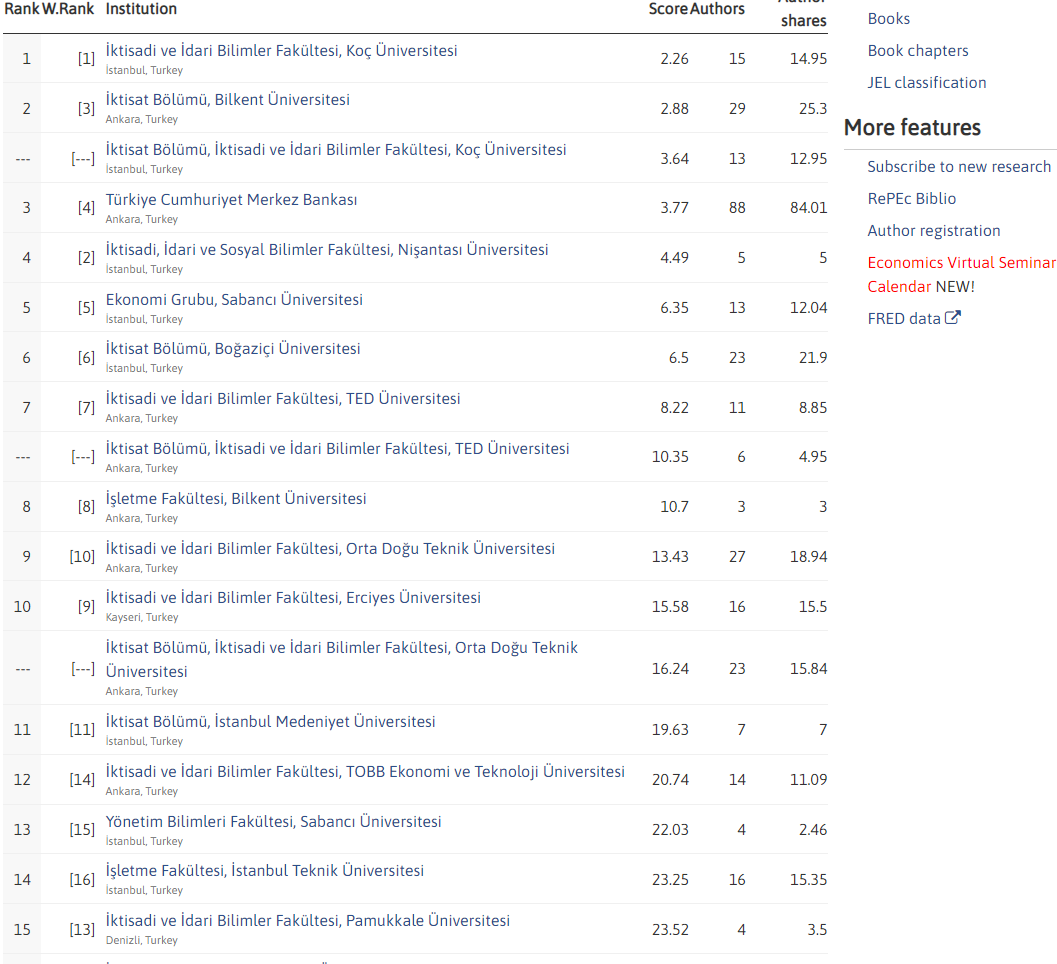The image size is (1057, 964).
Task: Click the Kayseri, Turkey location text
Action: click(x=142, y=617)
